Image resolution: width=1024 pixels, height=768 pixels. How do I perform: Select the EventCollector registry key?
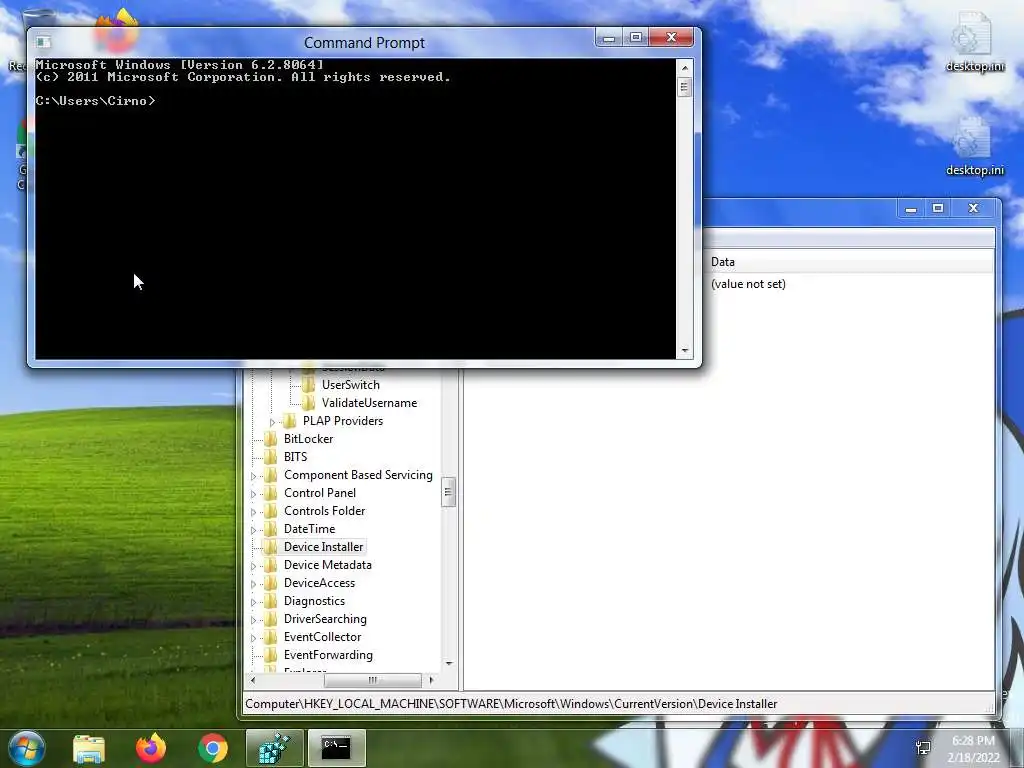[x=322, y=637]
